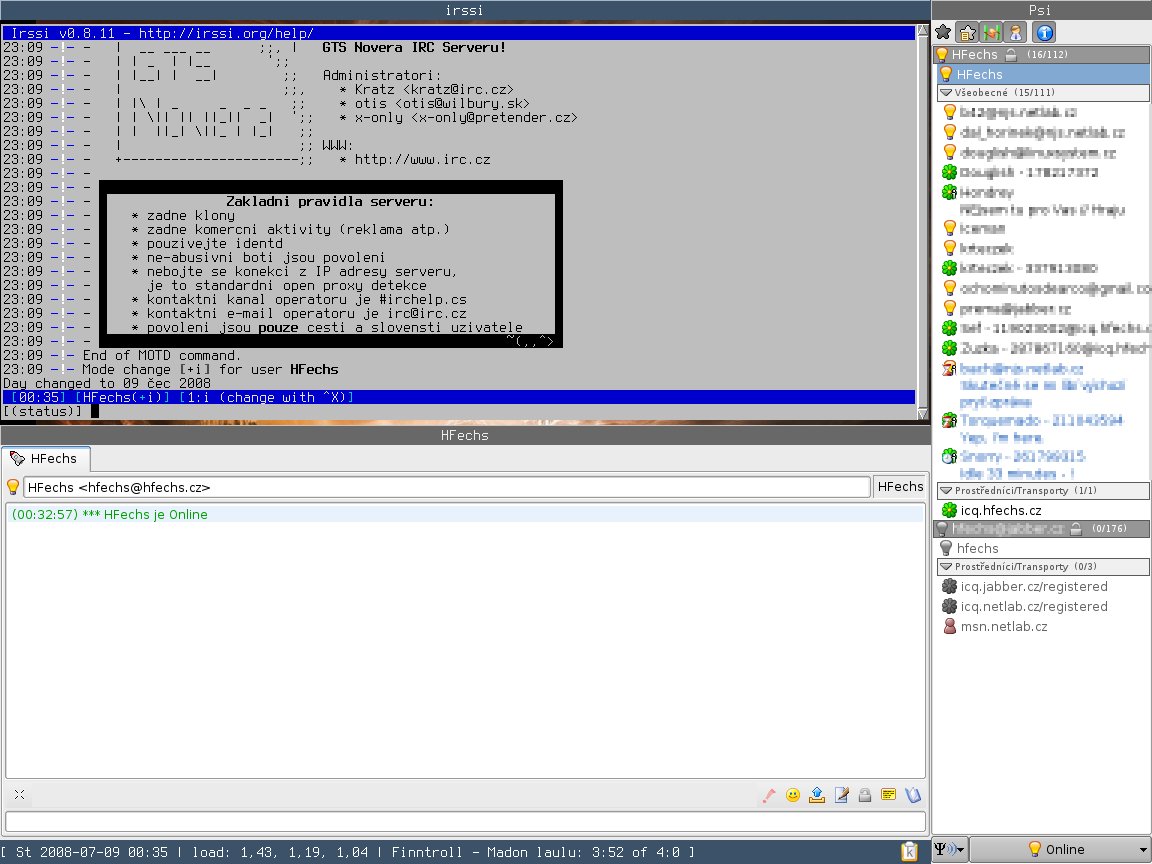
Task: Click the yellow note icon in chat toolbar
Action: [888, 795]
